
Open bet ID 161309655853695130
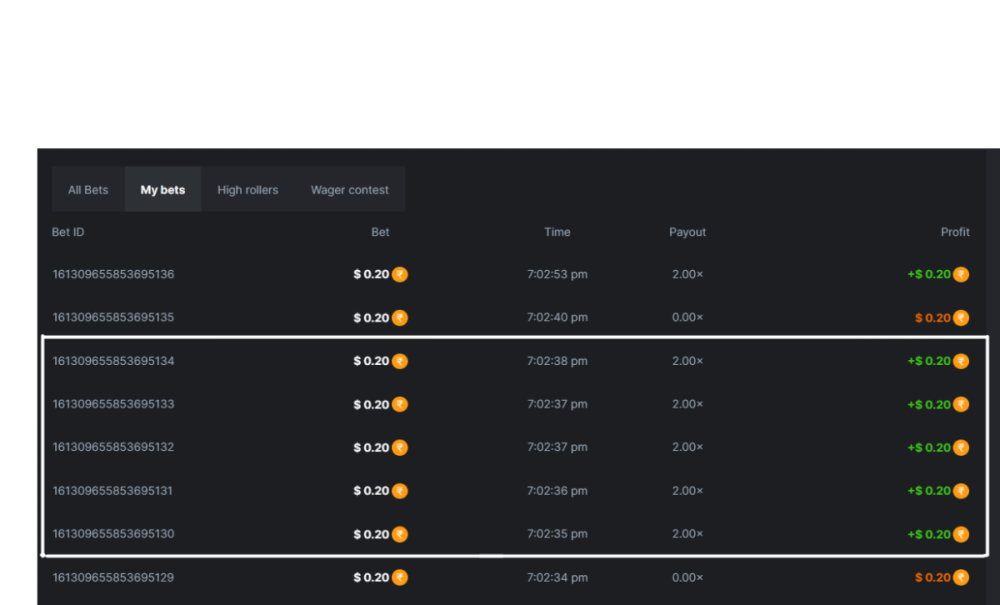(x=113, y=534)
